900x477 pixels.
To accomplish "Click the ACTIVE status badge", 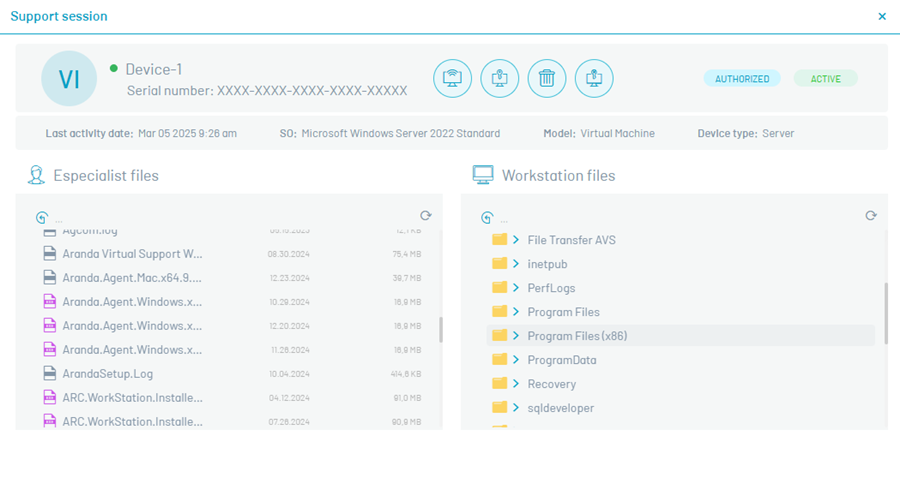I will click(x=825, y=79).
